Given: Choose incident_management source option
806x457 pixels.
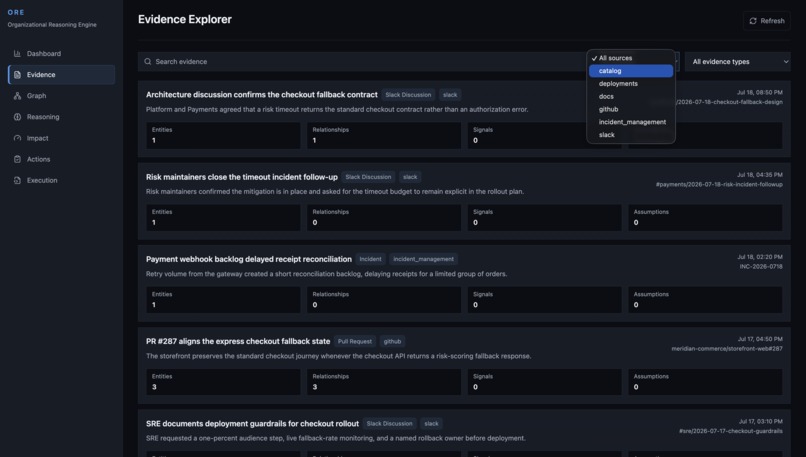Looking at the screenshot, I should coord(631,122).
